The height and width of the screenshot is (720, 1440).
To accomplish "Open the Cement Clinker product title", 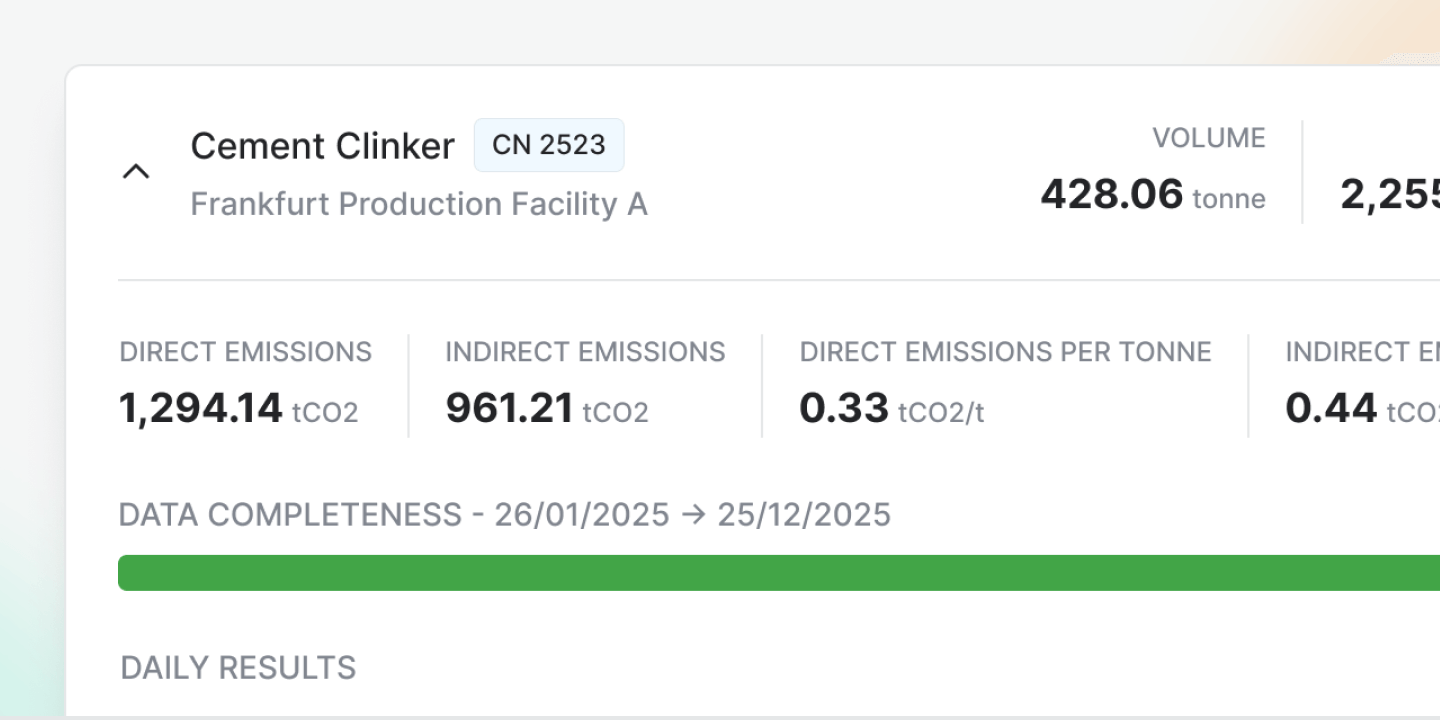I will pyautogui.click(x=322, y=146).
